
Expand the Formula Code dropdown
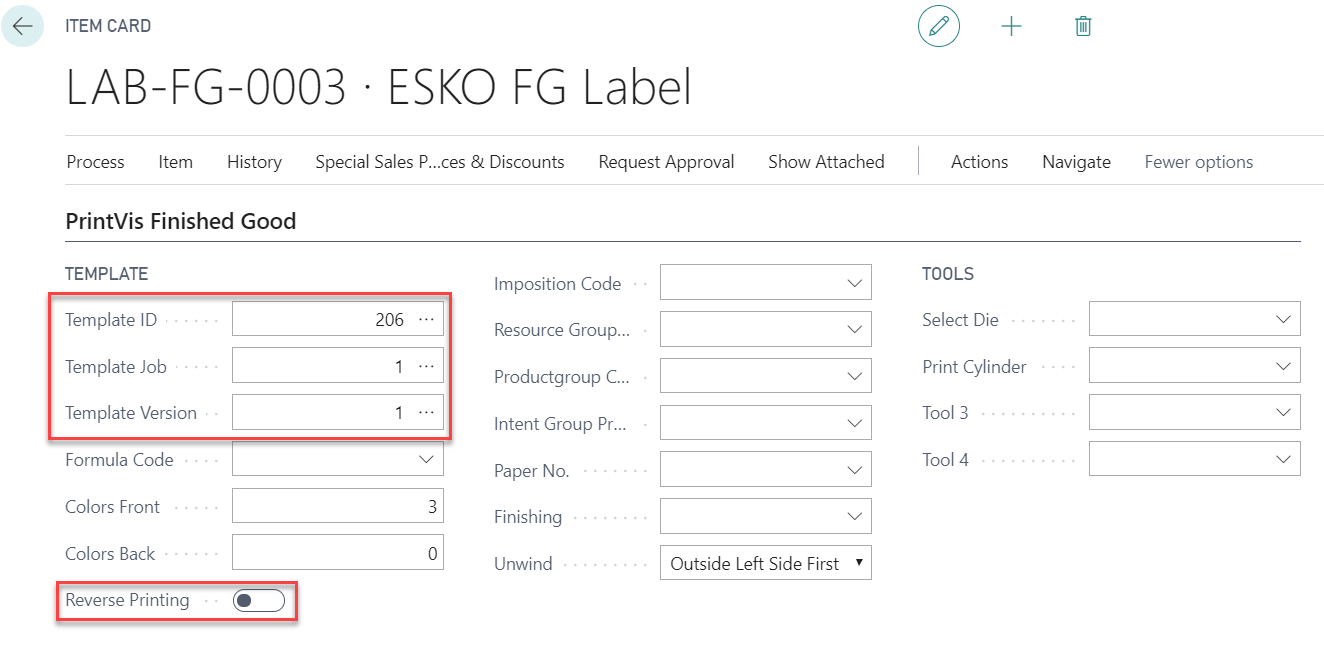pos(427,460)
